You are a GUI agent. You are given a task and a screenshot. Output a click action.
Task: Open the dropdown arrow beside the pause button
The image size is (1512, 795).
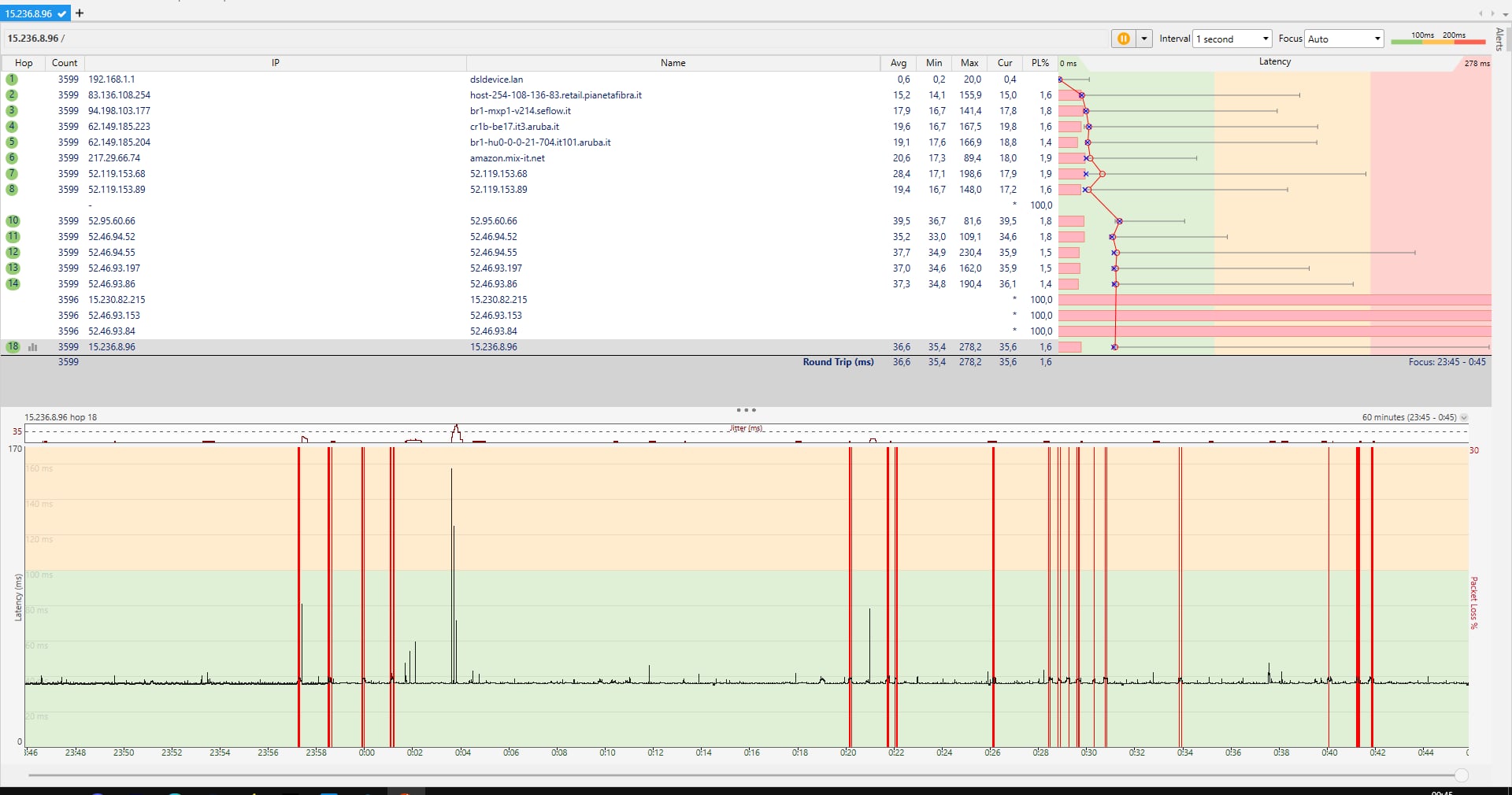click(1144, 39)
